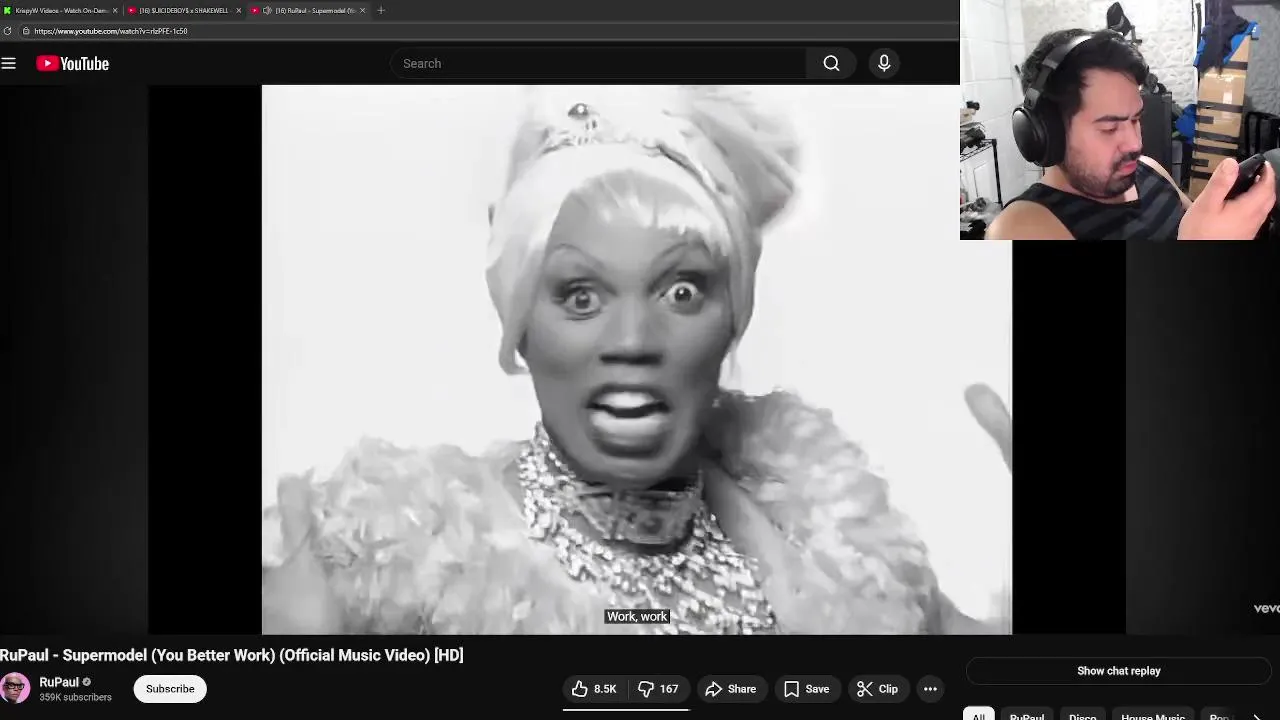Focus the YouTube search field
The image size is (1280, 720).
coord(598,63)
